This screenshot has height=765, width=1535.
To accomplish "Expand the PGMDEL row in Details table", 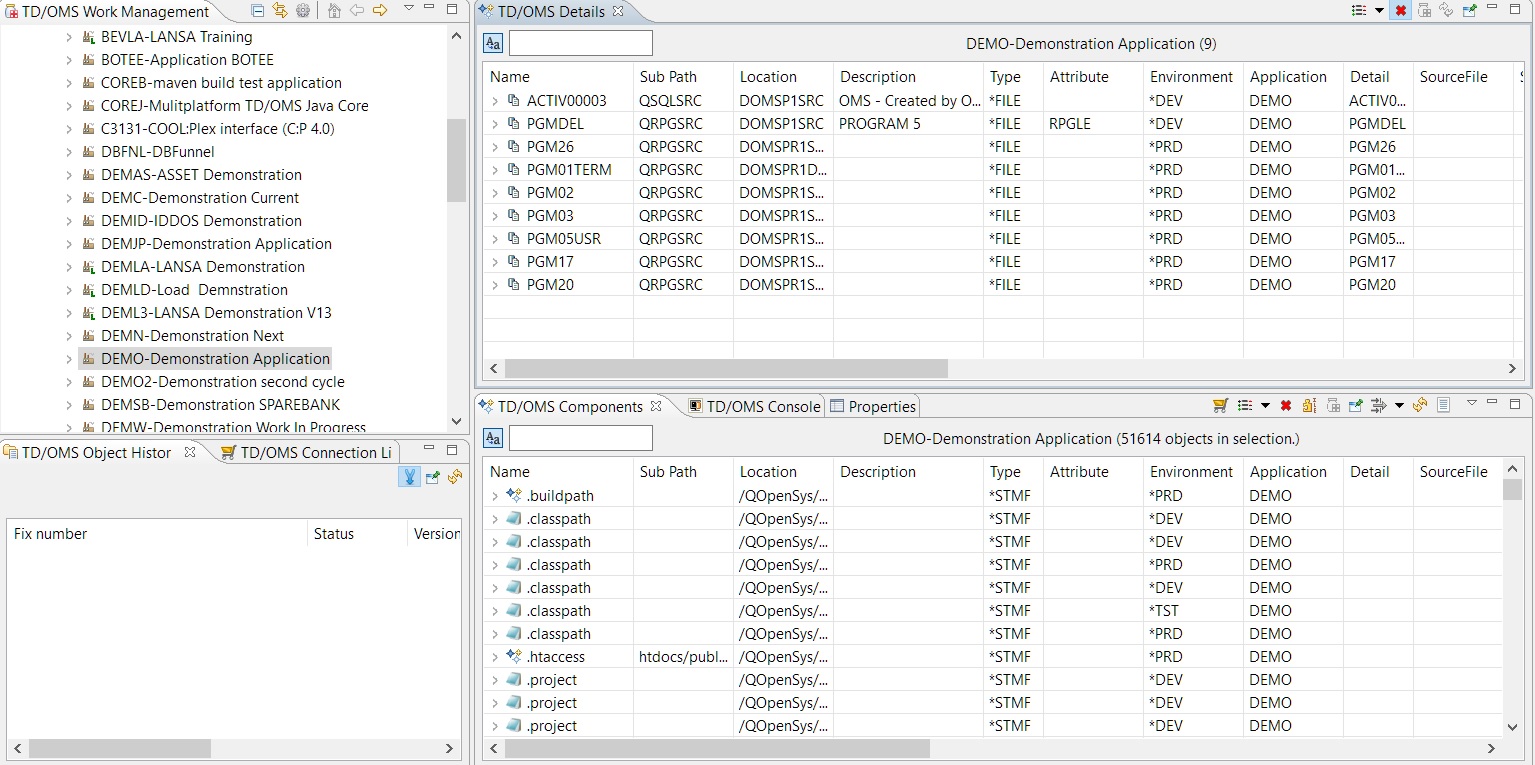I will click(495, 124).
